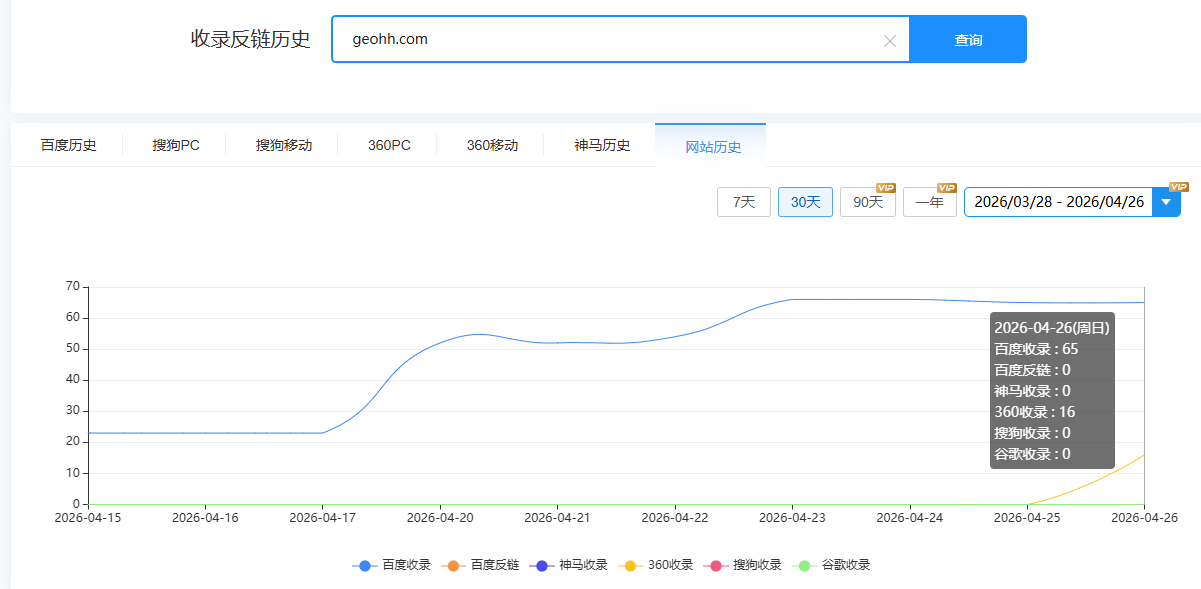Click the 查询 search button
The image size is (1201, 589).
point(967,40)
